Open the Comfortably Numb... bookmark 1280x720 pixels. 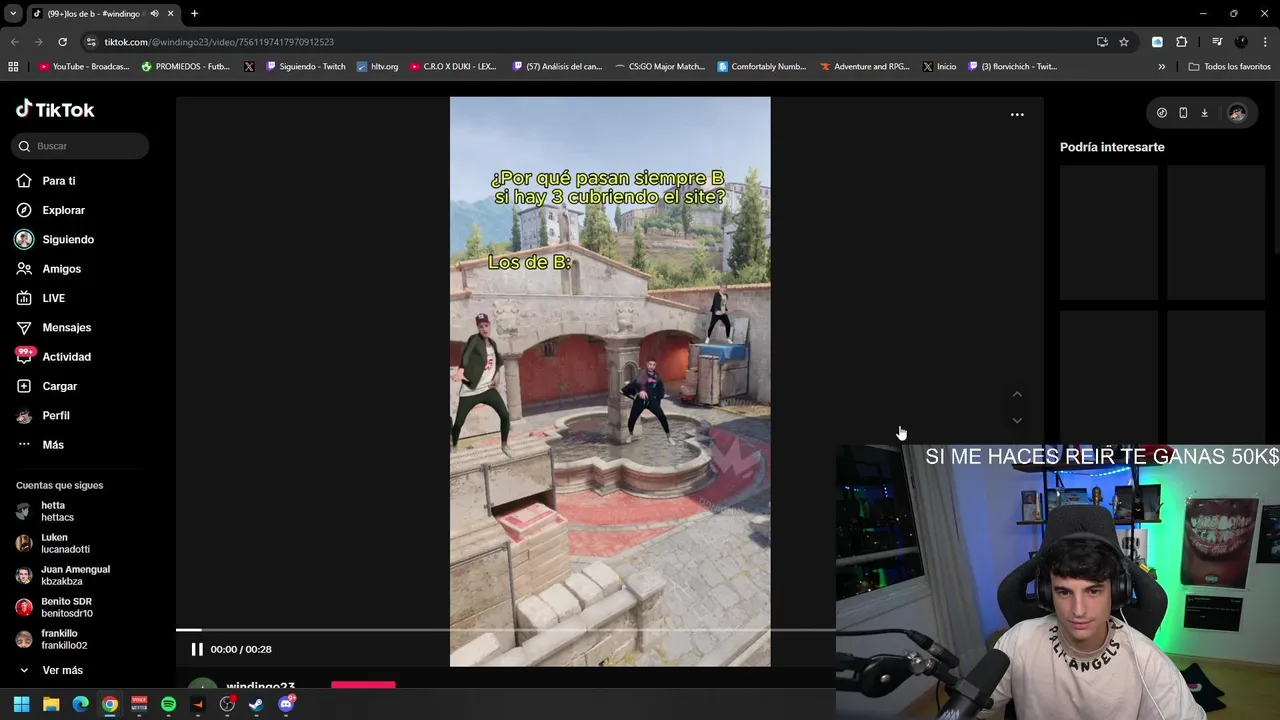[761, 67]
